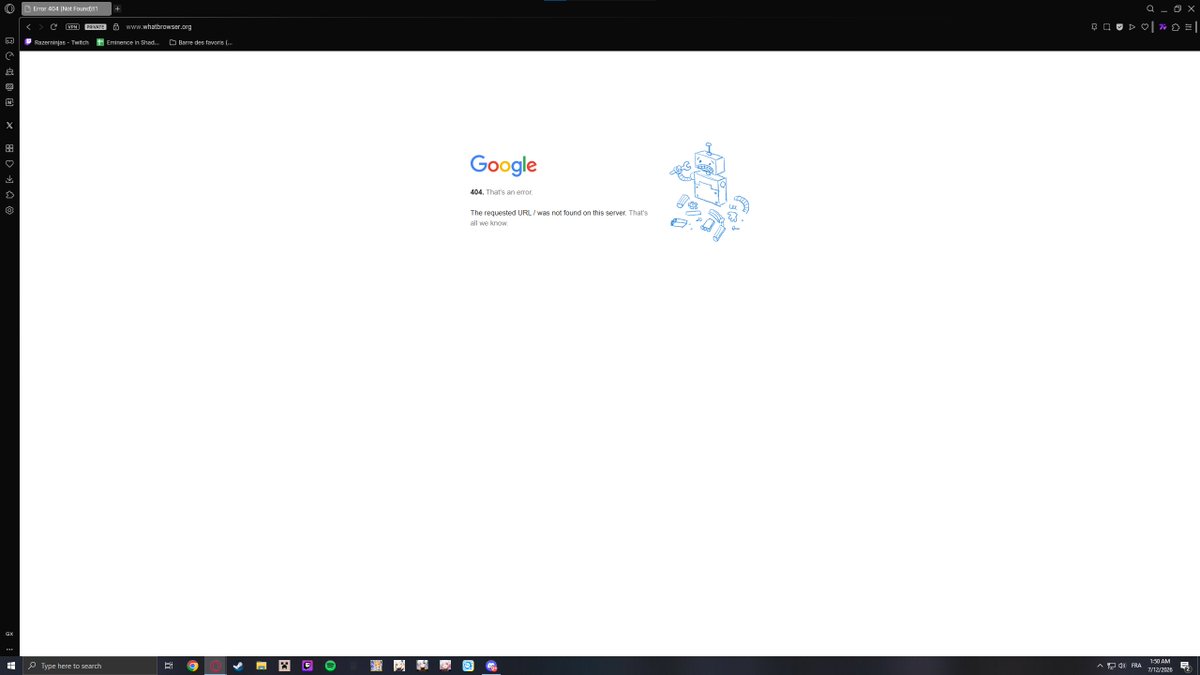The width and height of the screenshot is (1200, 675).
Task: Open the 7TV extension icon
Action: [x=1163, y=27]
